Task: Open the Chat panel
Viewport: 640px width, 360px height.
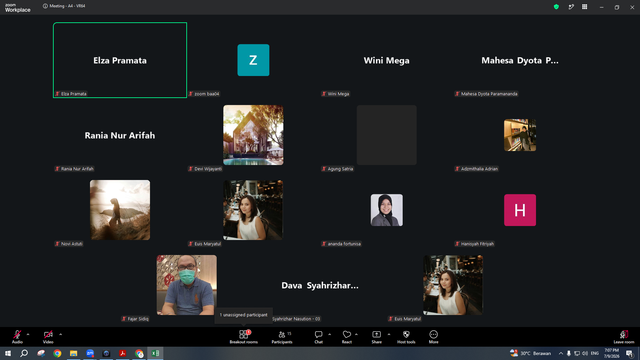Action: [x=318, y=336]
